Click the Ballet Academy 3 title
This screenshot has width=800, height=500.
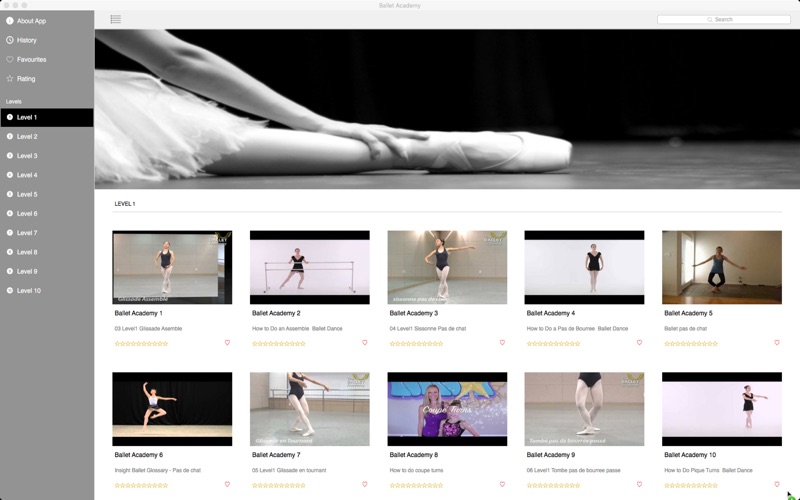414,313
